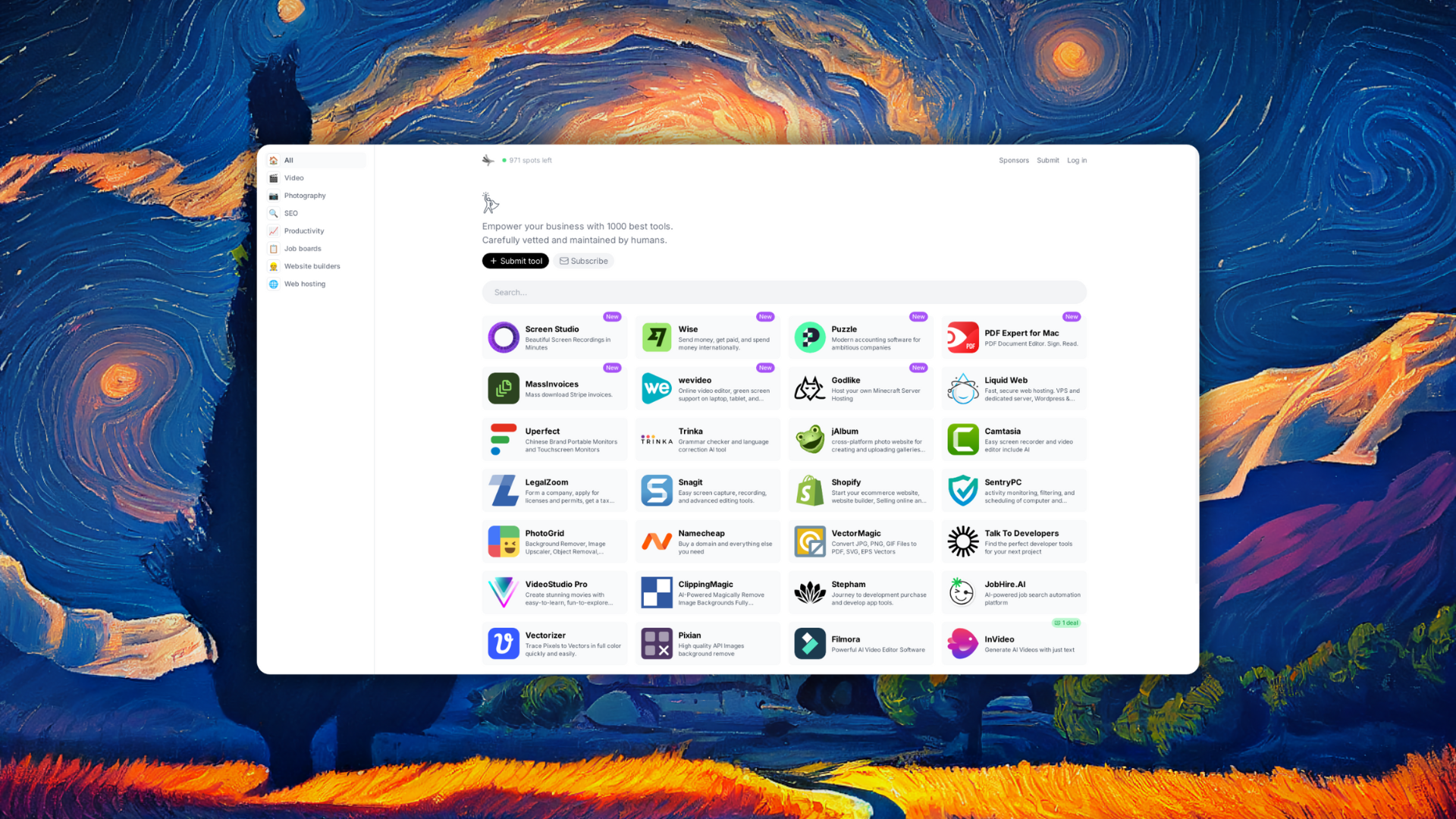Screen dimensions: 1456x819
Task: Click the Namecheap orange N icon
Action: coord(657,541)
